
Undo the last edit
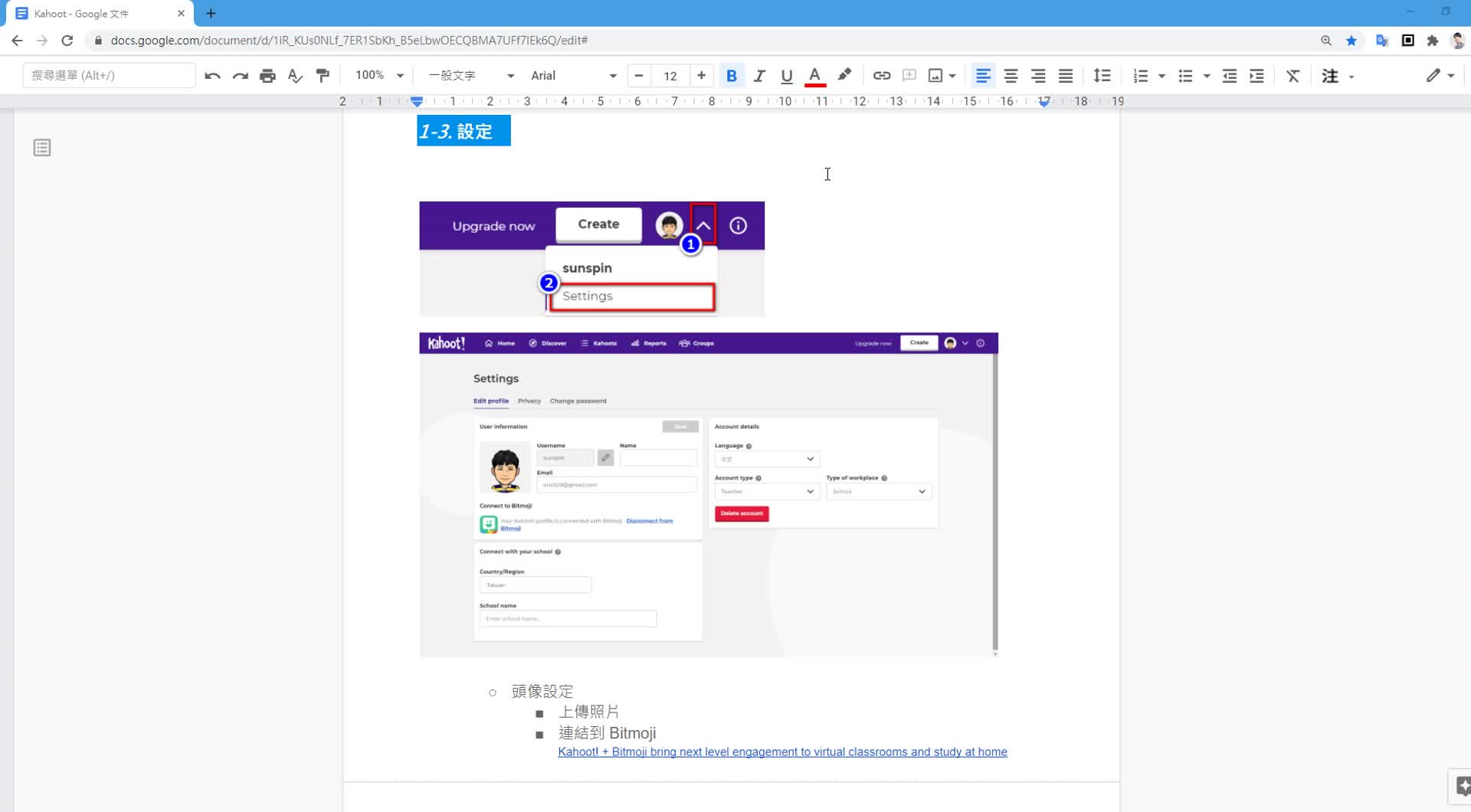212,75
